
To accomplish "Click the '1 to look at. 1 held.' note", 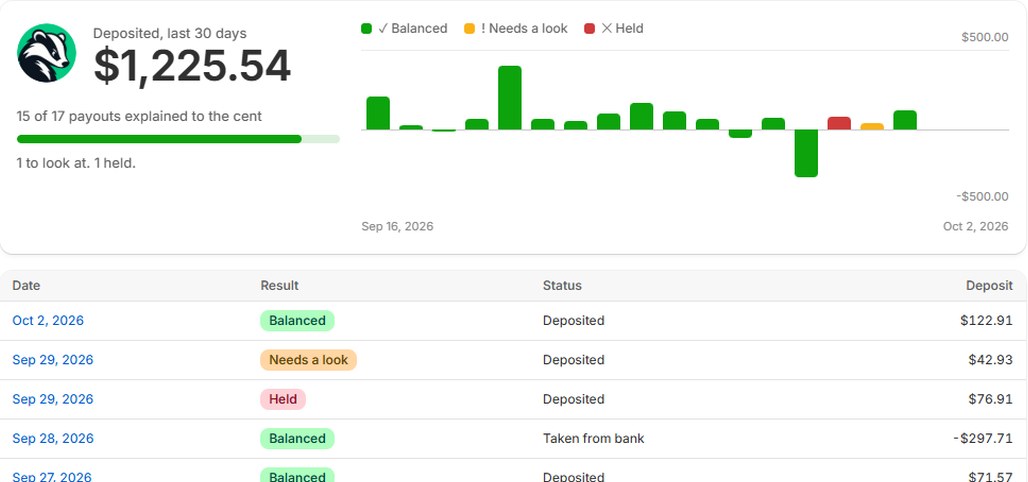I will [x=76, y=163].
